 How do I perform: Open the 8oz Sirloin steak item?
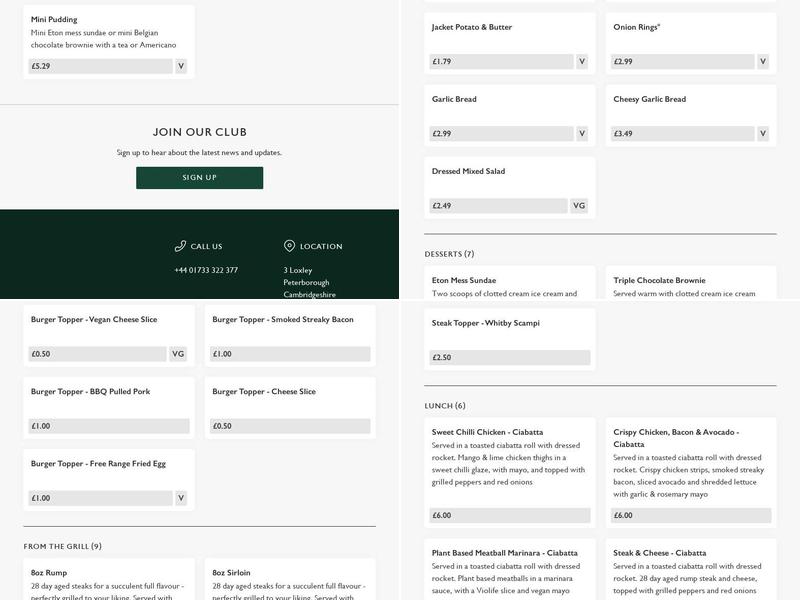290,580
